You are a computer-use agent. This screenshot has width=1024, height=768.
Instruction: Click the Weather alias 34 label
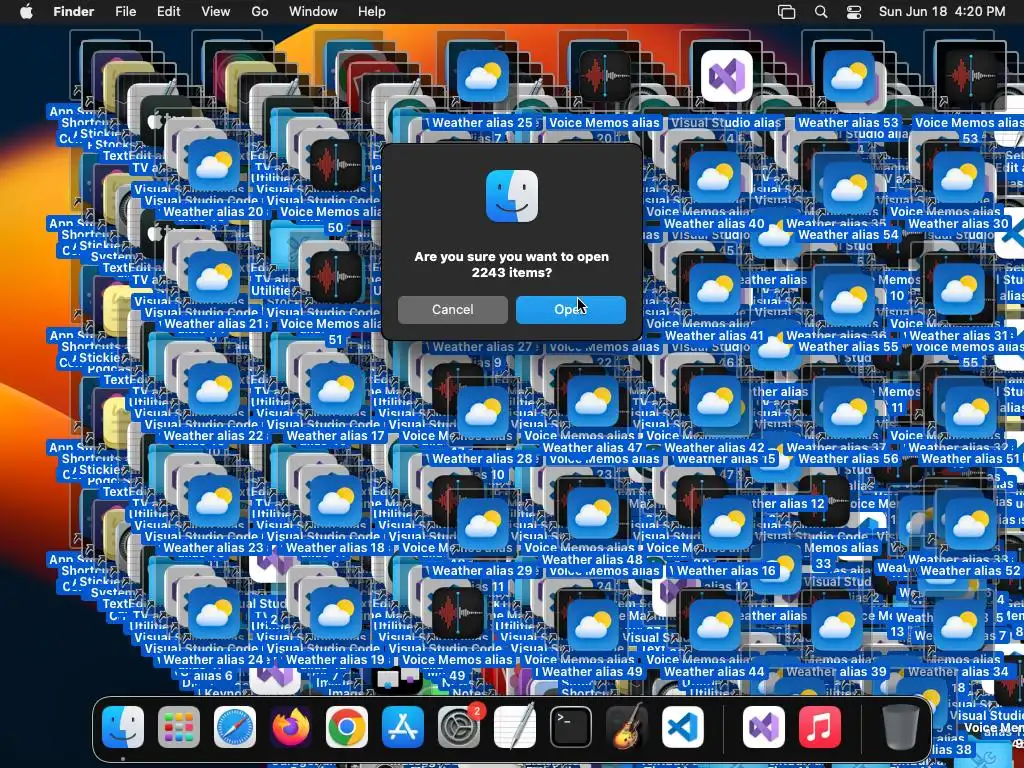pos(957,671)
